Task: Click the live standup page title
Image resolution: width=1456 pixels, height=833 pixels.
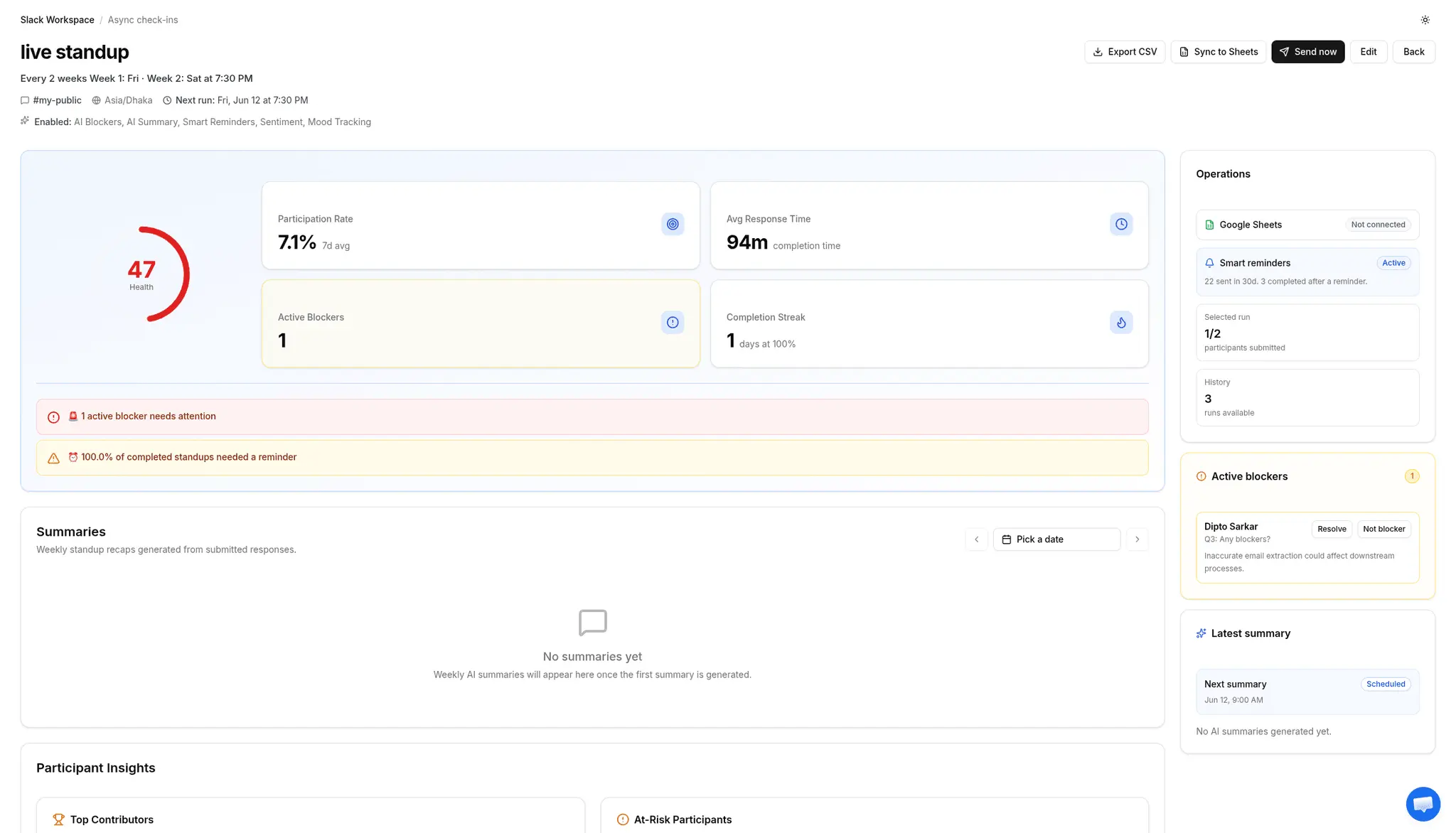Action: coord(75,52)
